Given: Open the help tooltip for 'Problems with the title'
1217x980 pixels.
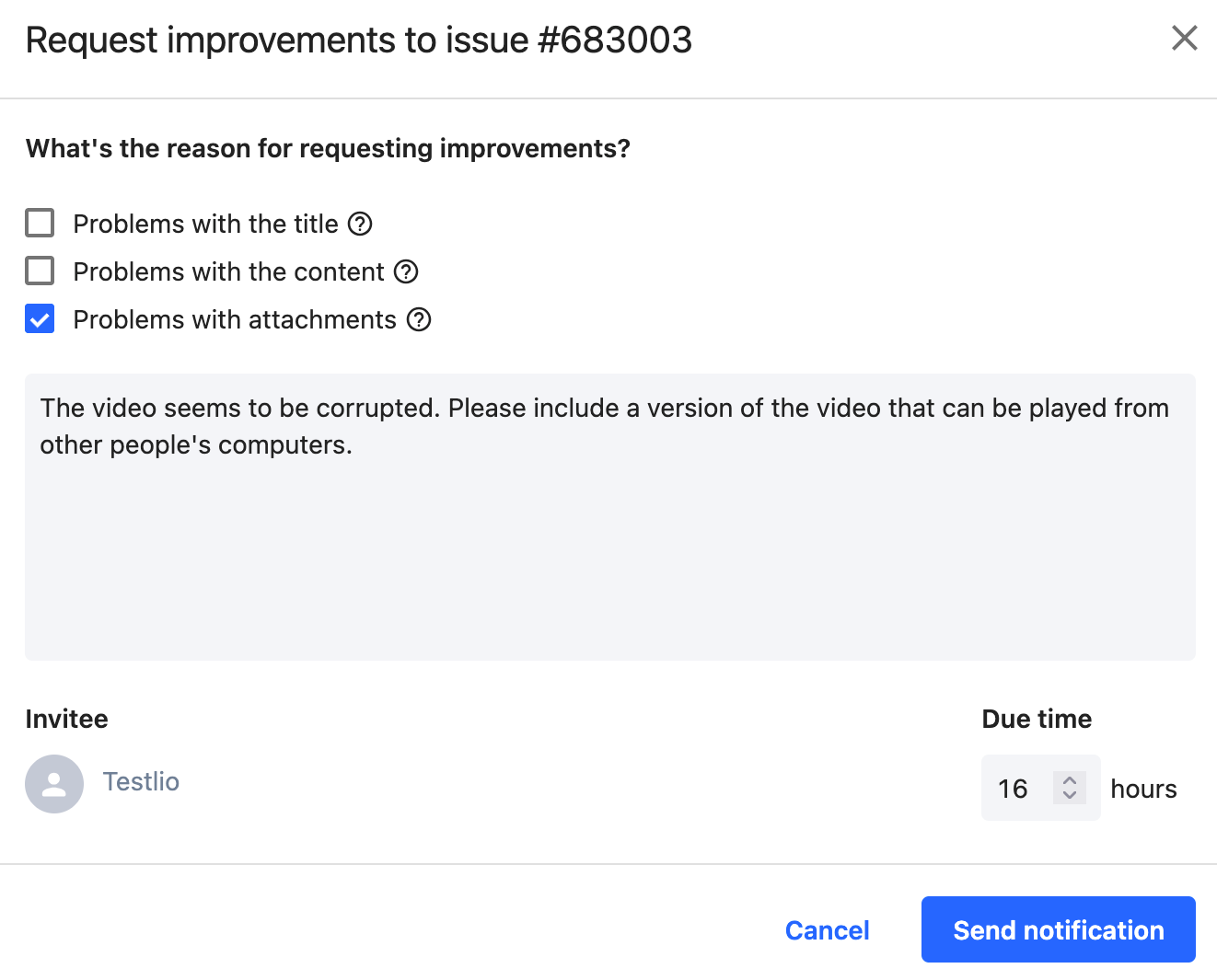Looking at the screenshot, I should (x=361, y=224).
